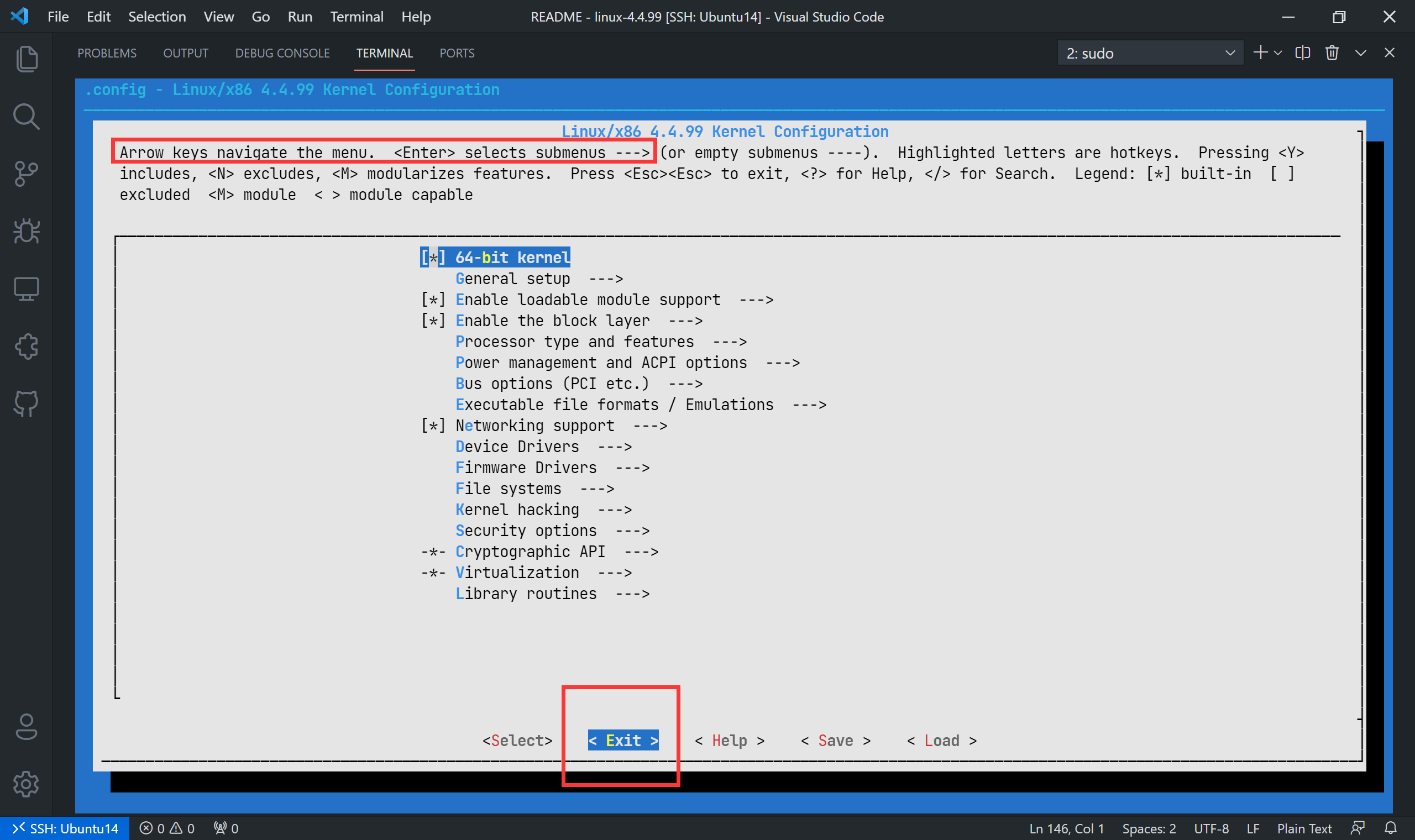Open the Help menu
The height and width of the screenshot is (840, 1415).
[x=416, y=17]
